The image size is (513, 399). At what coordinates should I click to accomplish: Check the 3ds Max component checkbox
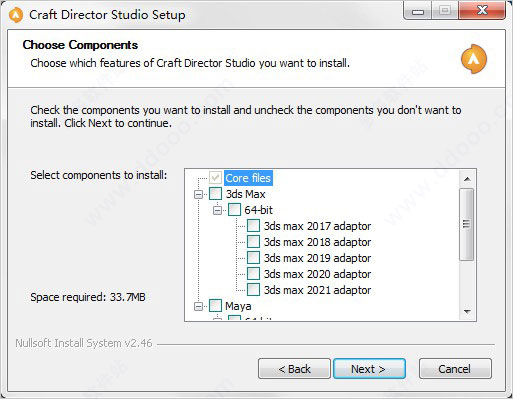click(215, 194)
